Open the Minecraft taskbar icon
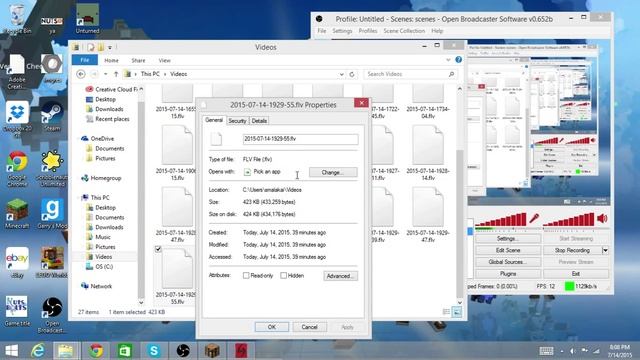640x360 pixels. (x=212, y=351)
